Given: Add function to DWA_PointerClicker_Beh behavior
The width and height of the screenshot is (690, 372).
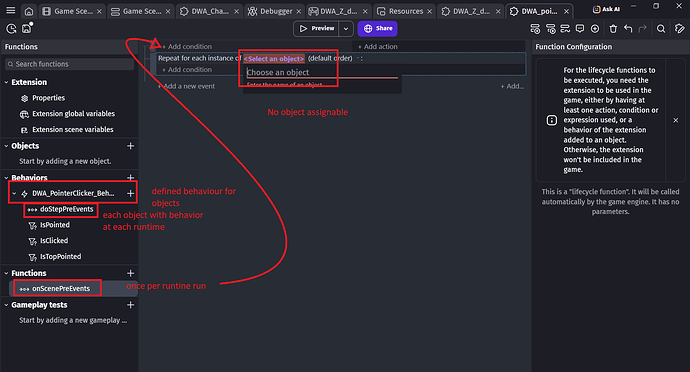Looking at the screenshot, I should click(130, 193).
